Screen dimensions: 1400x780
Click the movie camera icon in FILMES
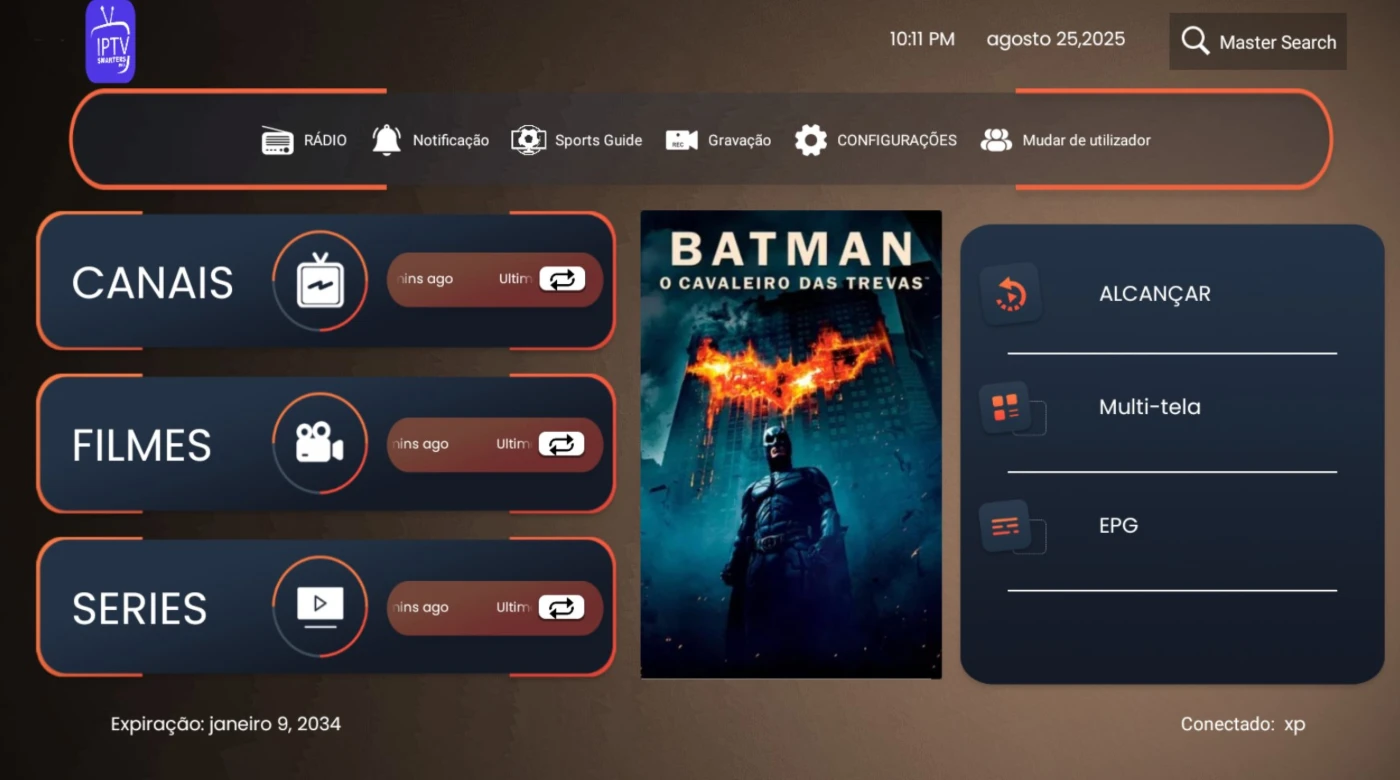[x=320, y=443]
